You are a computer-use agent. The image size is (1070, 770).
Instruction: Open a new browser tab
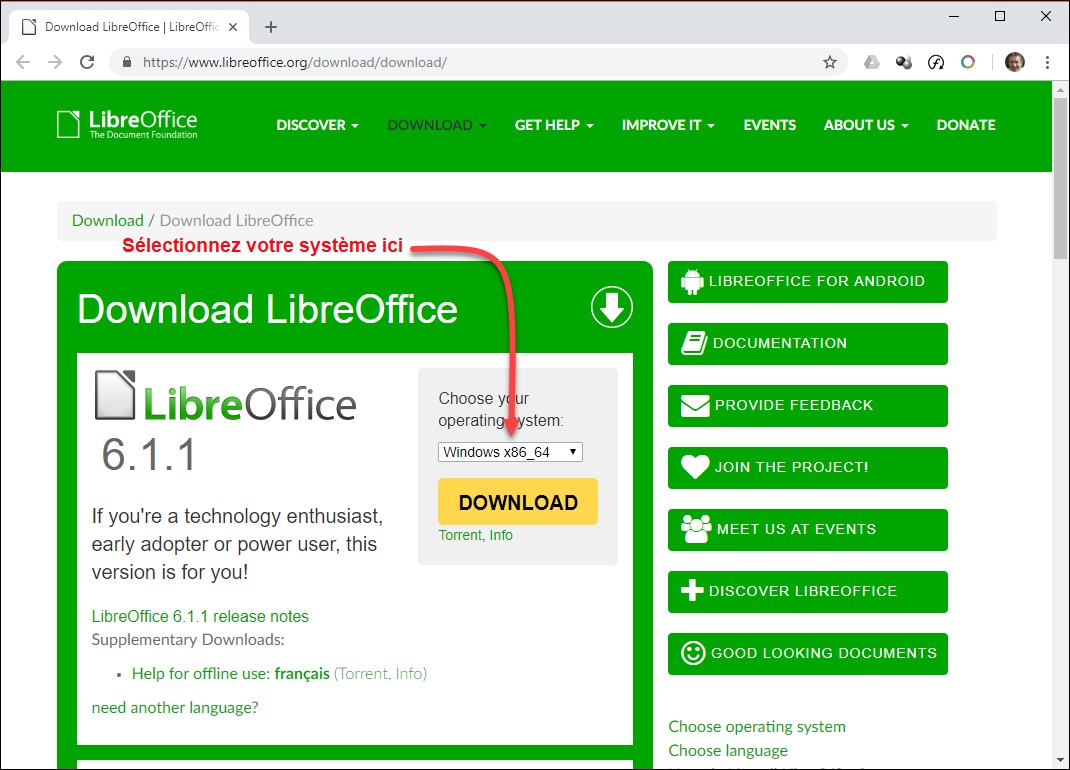tap(271, 27)
